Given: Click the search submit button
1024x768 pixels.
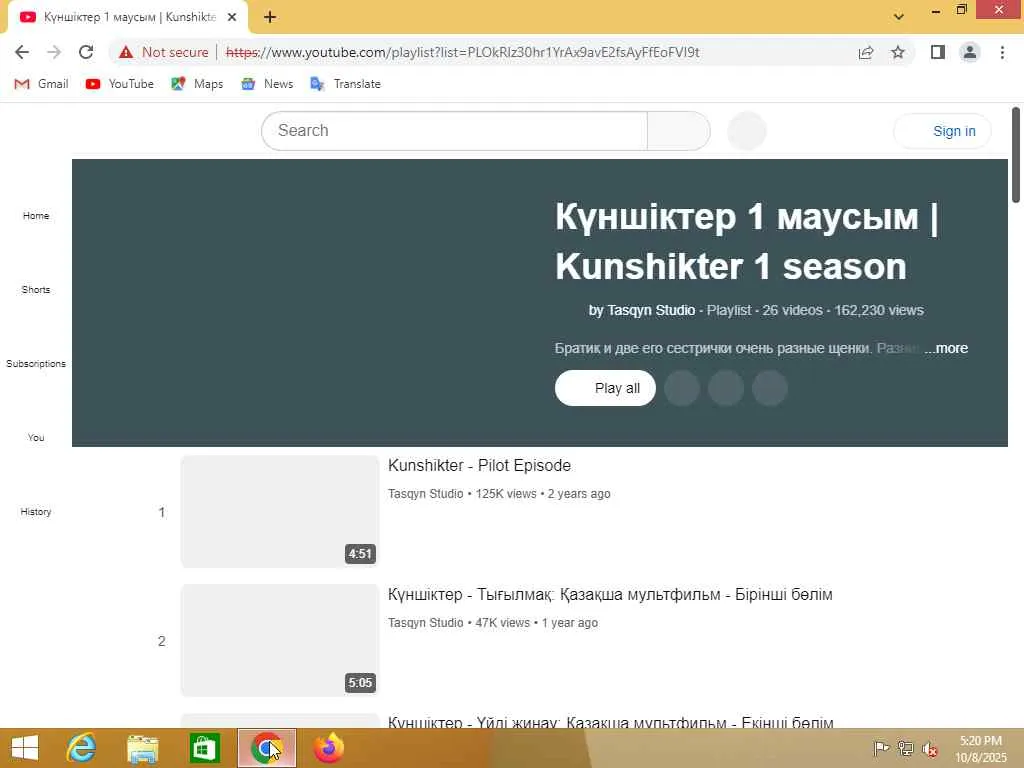Looking at the screenshot, I should coord(679,131).
